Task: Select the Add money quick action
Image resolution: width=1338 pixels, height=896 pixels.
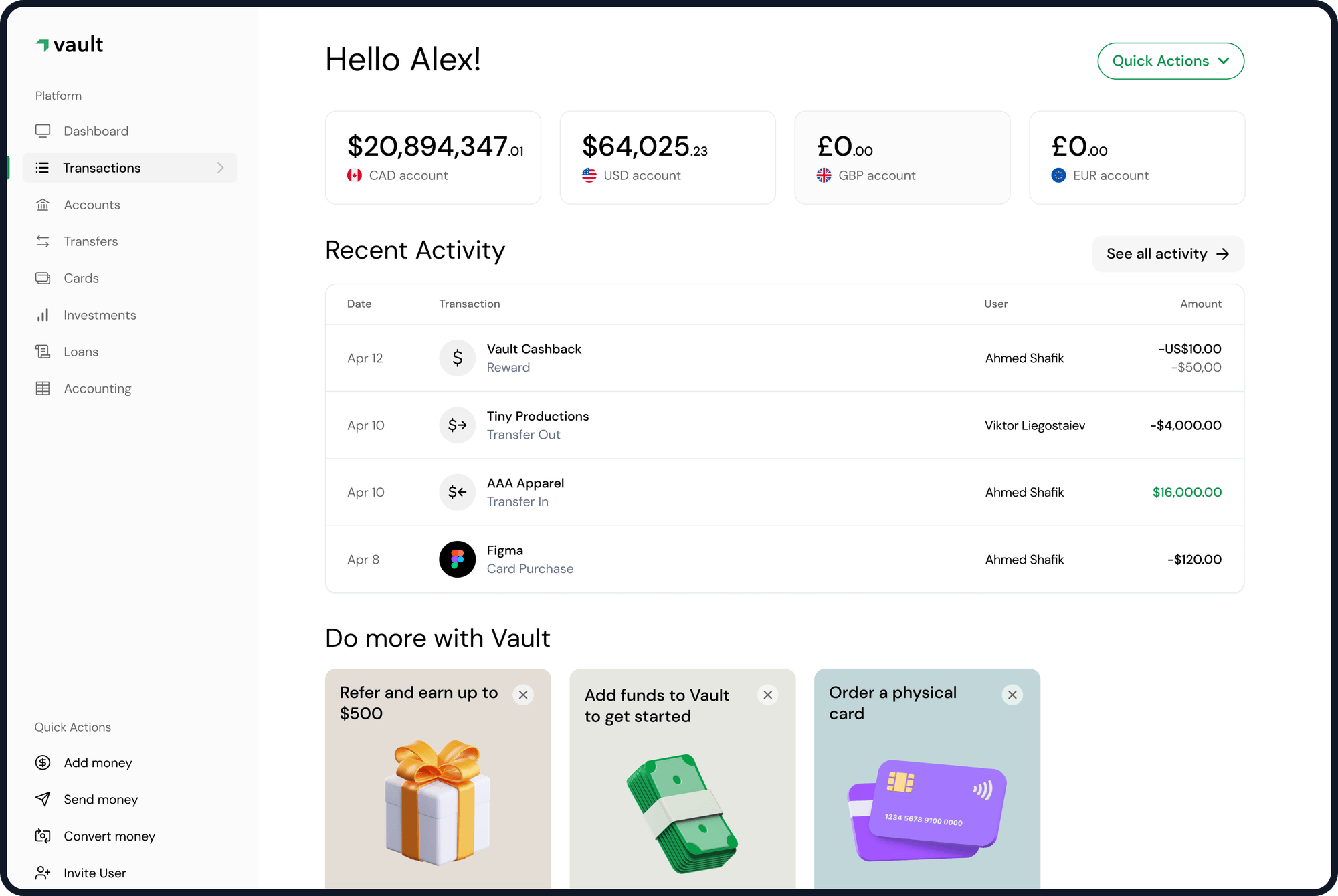Action: click(98, 762)
